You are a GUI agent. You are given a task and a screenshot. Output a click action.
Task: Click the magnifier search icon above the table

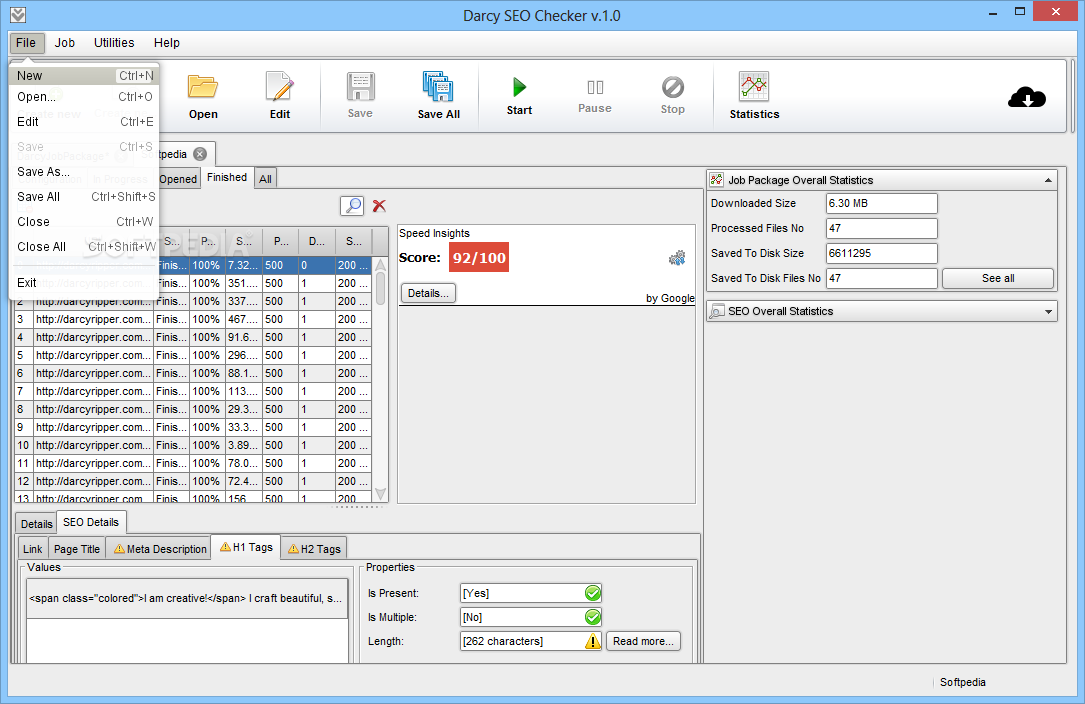click(x=353, y=206)
